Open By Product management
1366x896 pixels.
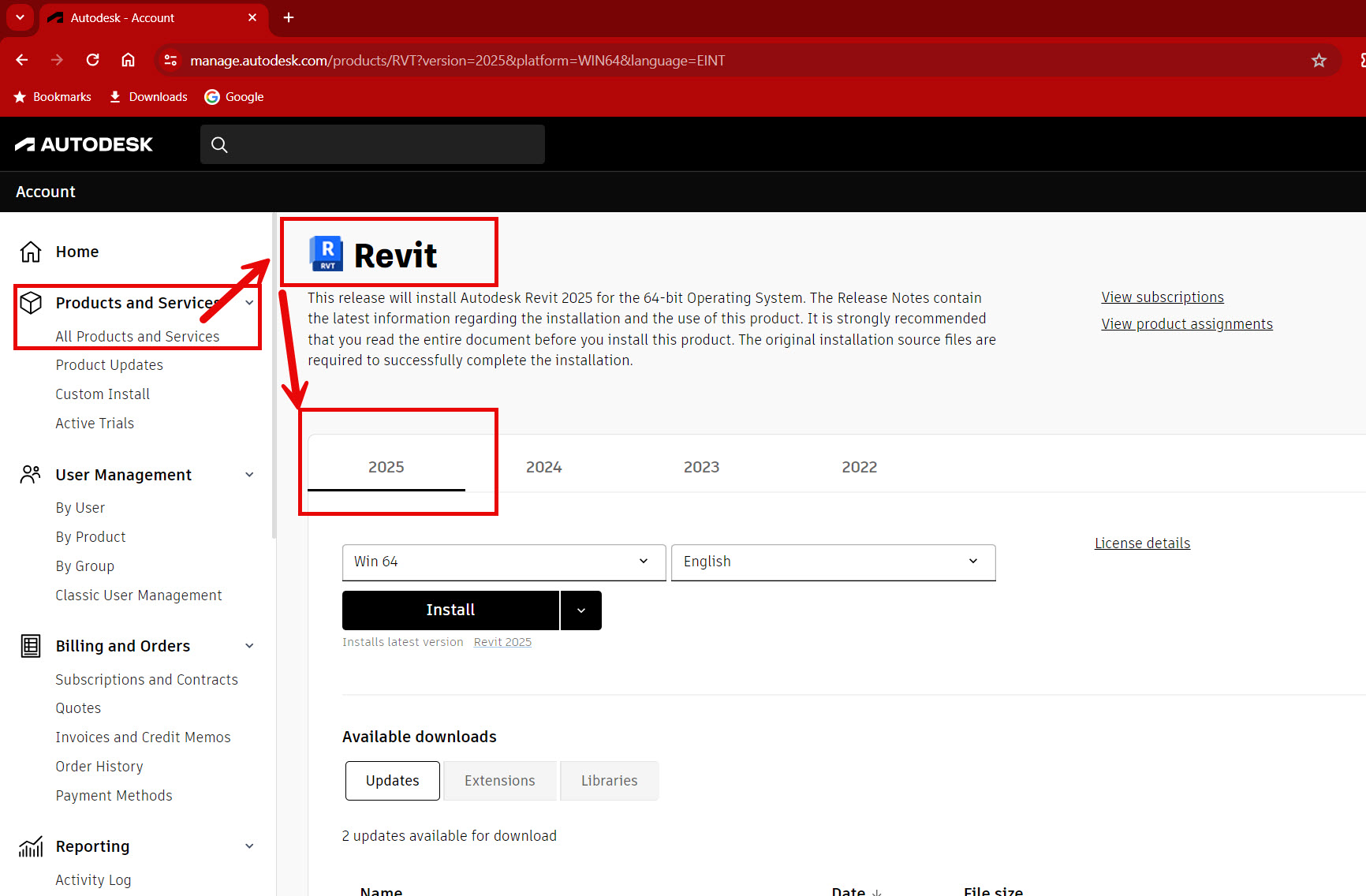pyautogui.click(x=91, y=537)
